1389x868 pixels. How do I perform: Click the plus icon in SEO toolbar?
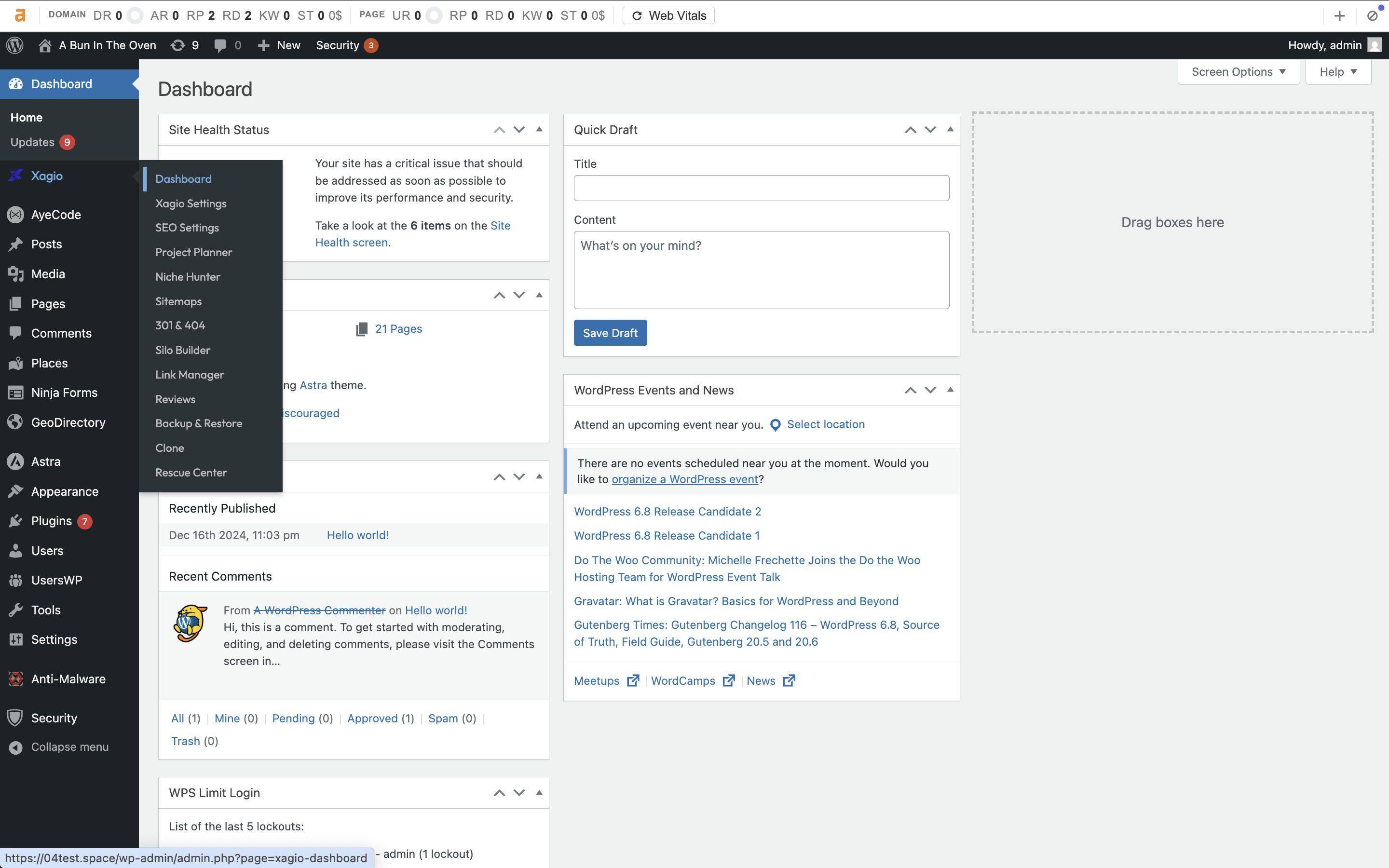coord(1339,16)
